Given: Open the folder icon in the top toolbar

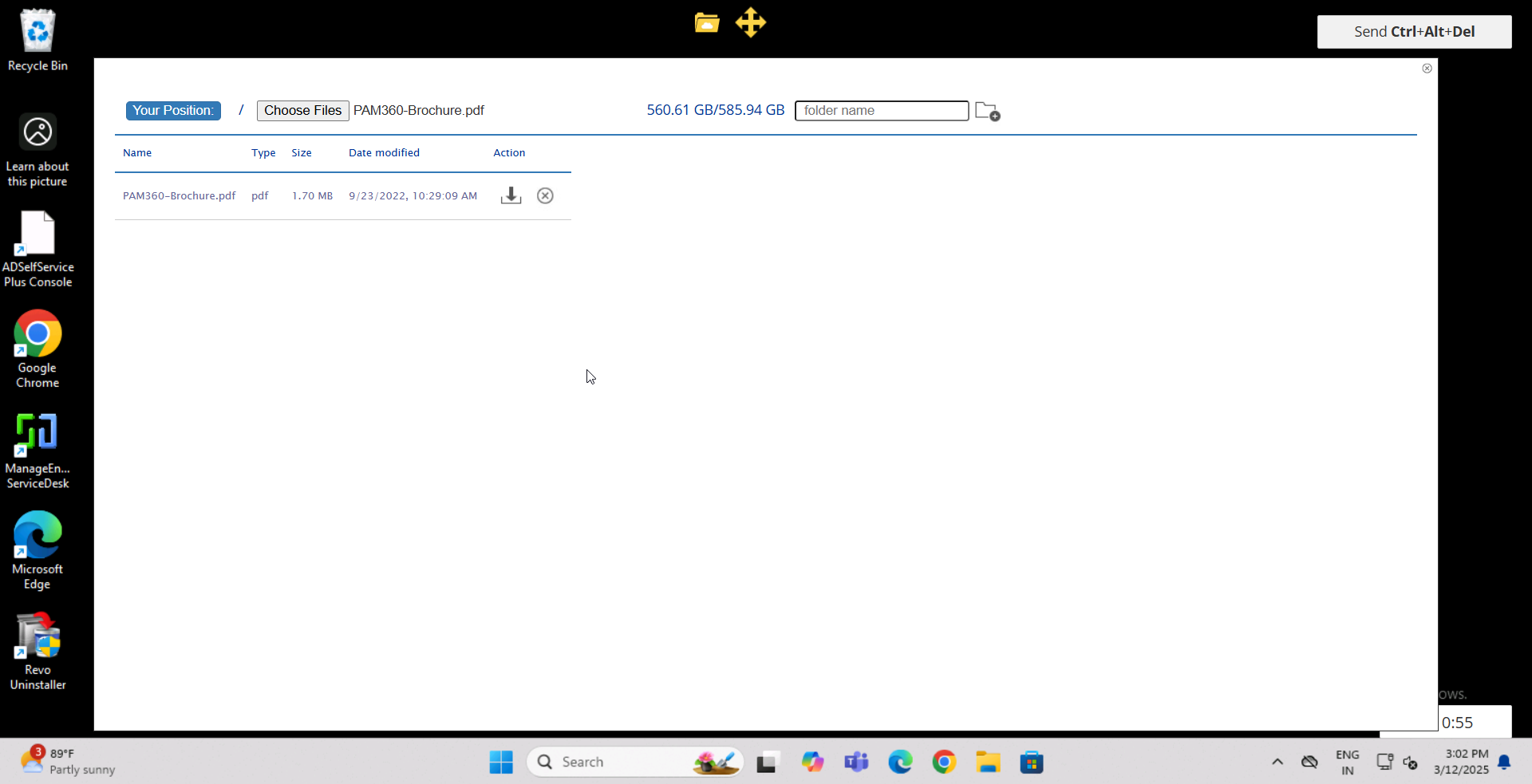Looking at the screenshot, I should (x=706, y=23).
